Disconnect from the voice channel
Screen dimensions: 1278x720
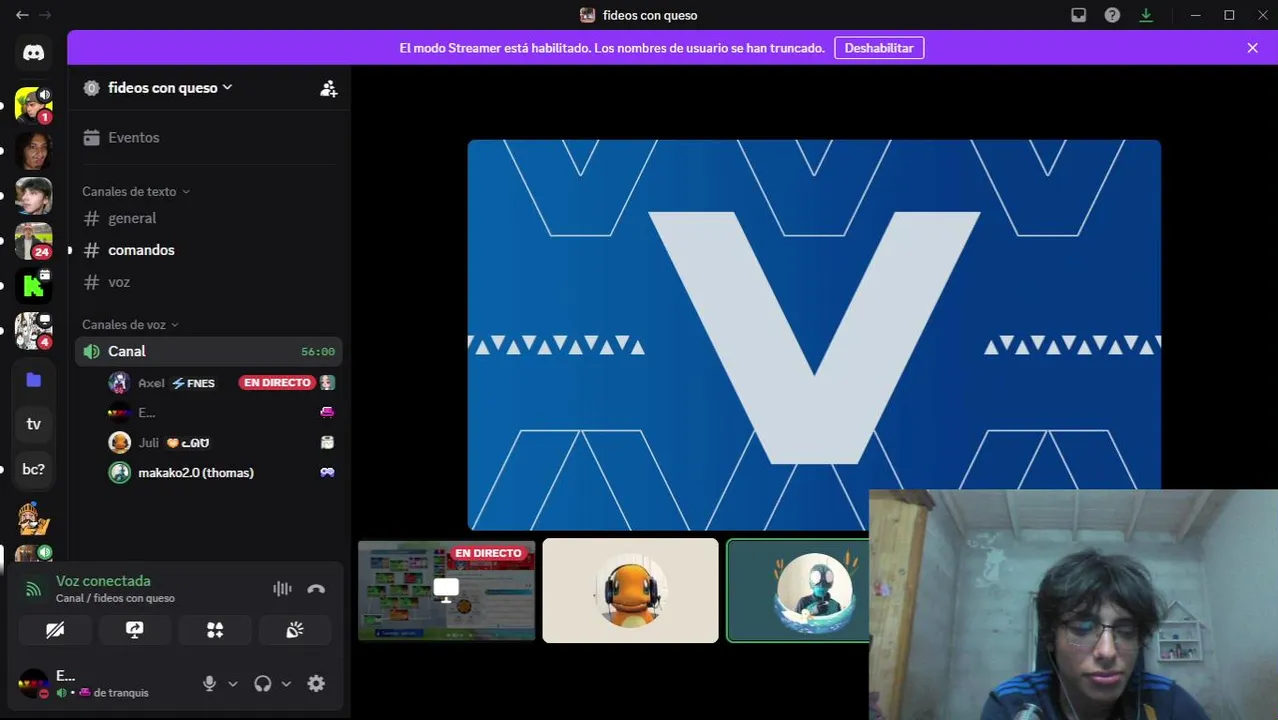coord(316,589)
